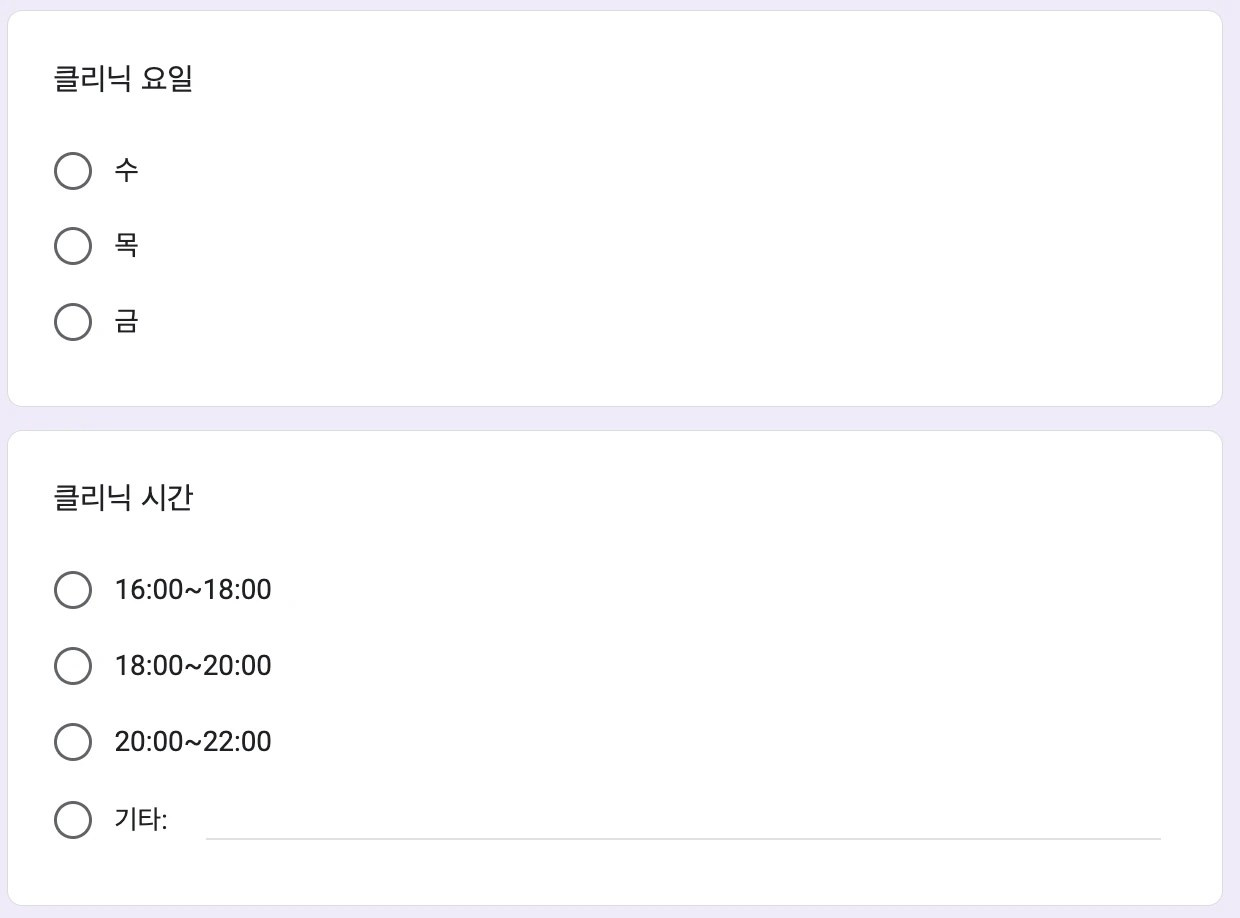The width and height of the screenshot is (1240, 918).
Task: Choose the 16:00~18:00 radio circle
Action: coord(72,590)
